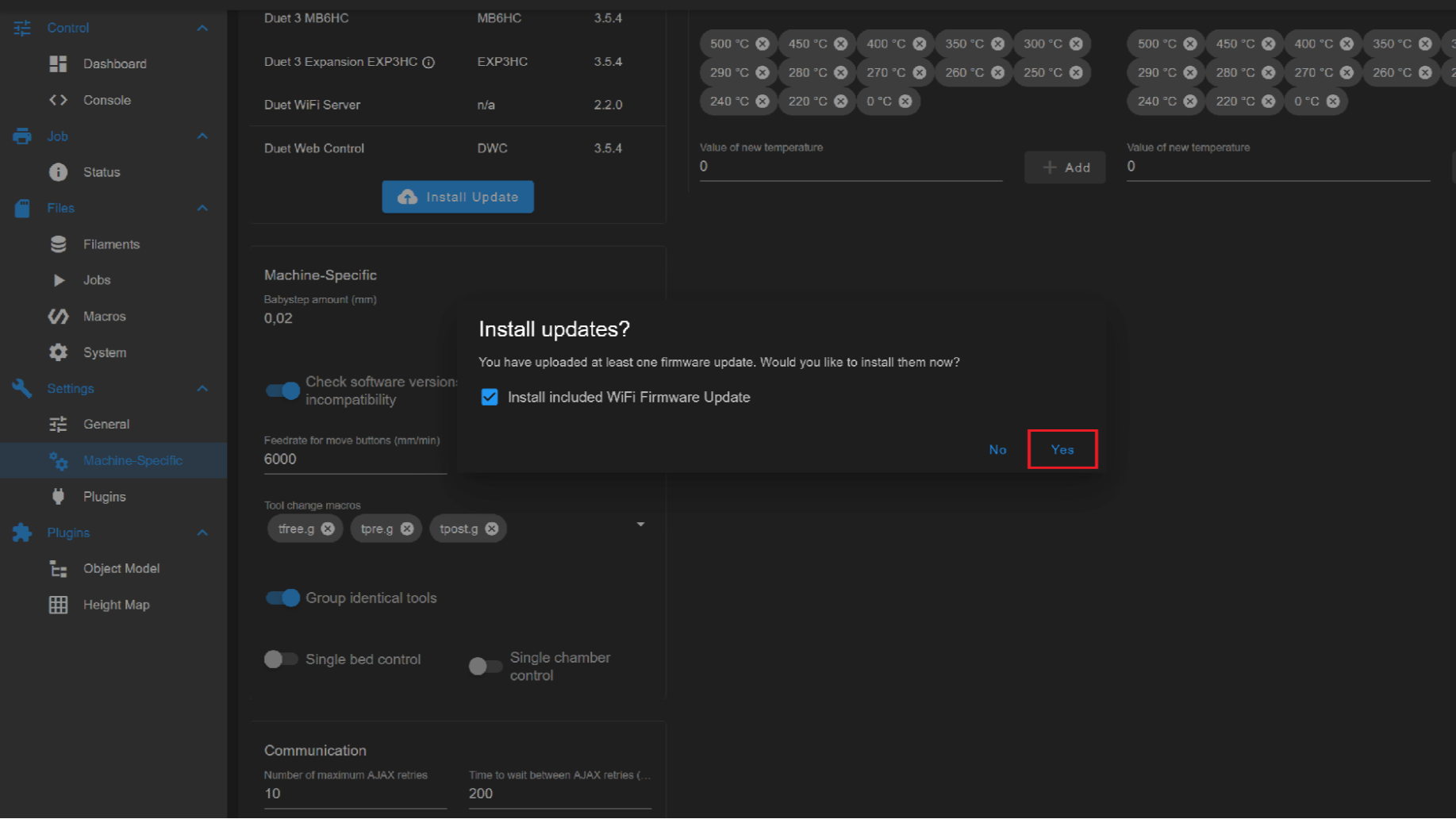The width and height of the screenshot is (1456, 819).
Task: Remove 350 °C chip in first list
Action: pyautogui.click(x=998, y=44)
